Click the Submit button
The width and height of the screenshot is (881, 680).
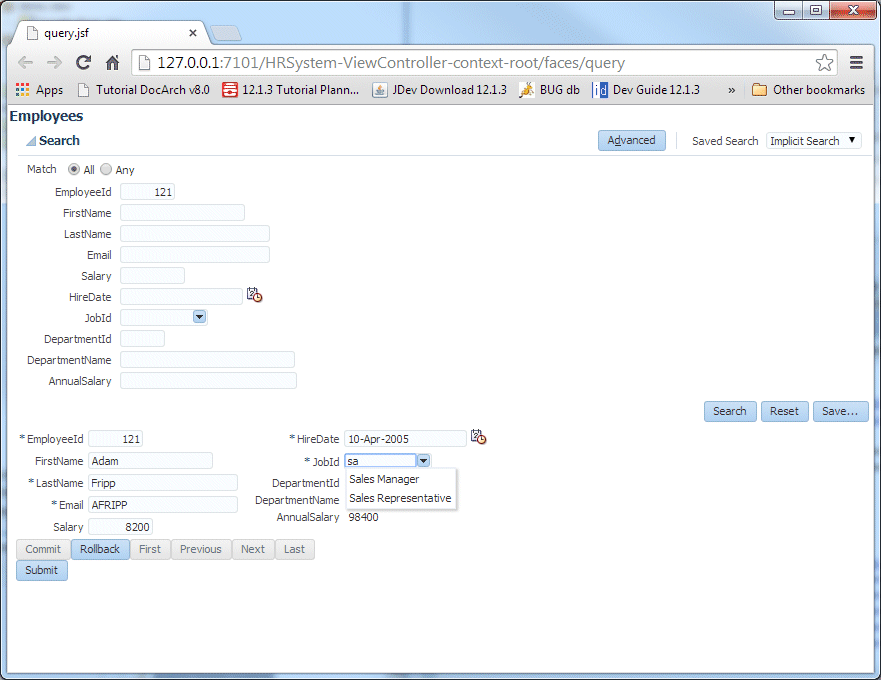point(42,570)
